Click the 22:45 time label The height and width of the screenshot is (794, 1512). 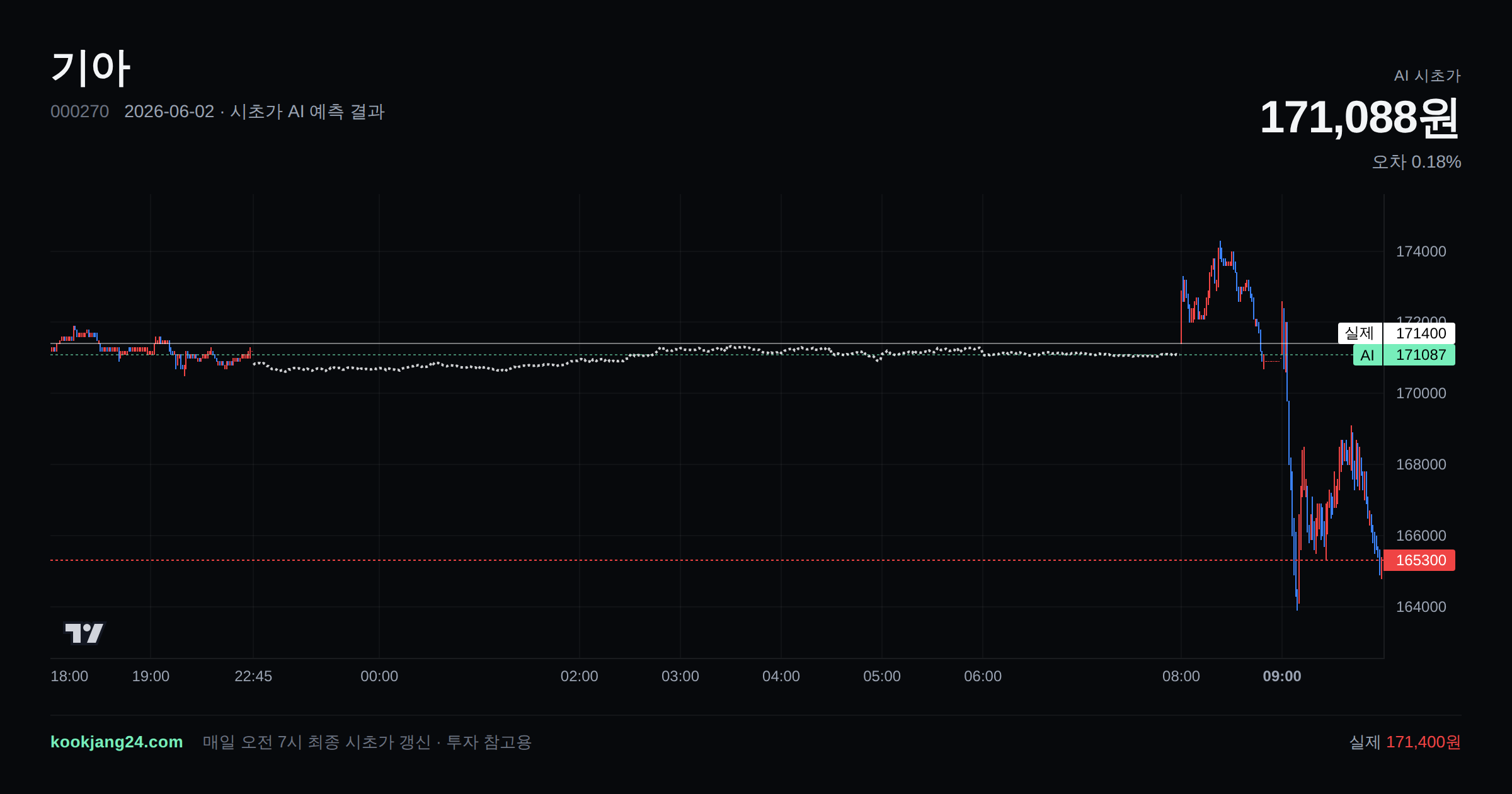[x=253, y=676]
